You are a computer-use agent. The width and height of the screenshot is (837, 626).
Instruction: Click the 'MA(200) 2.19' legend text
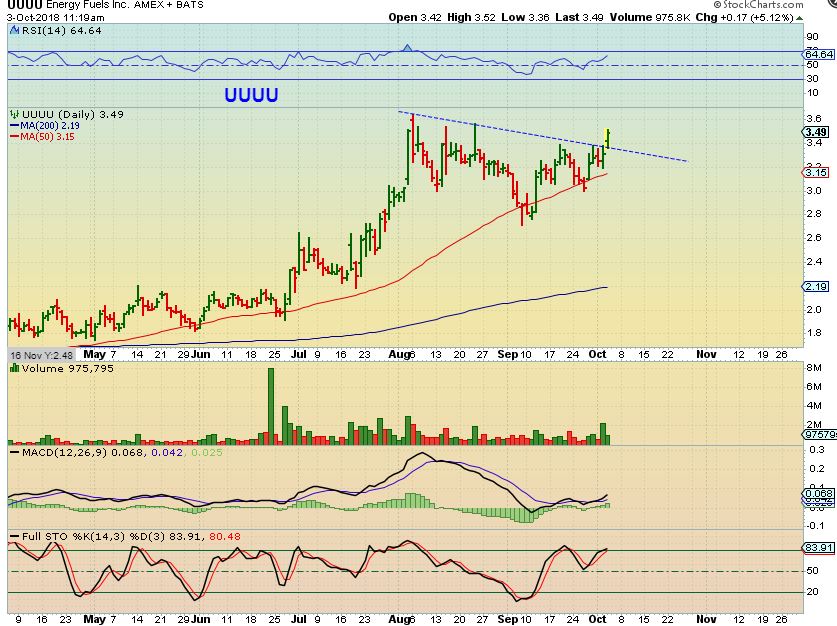tap(50, 126)
